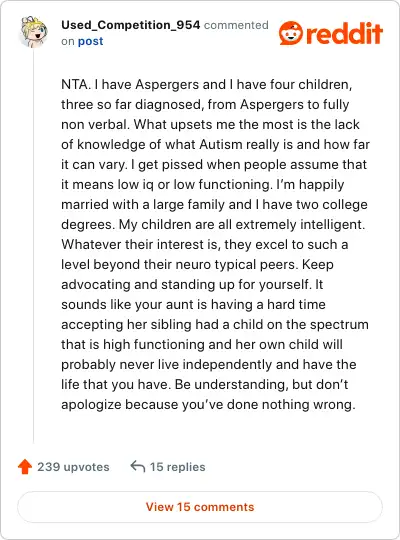Viewport: 400px width, 540px height.
Task: Open the commenter's cartoon avatar
Action: pos(33,32)
